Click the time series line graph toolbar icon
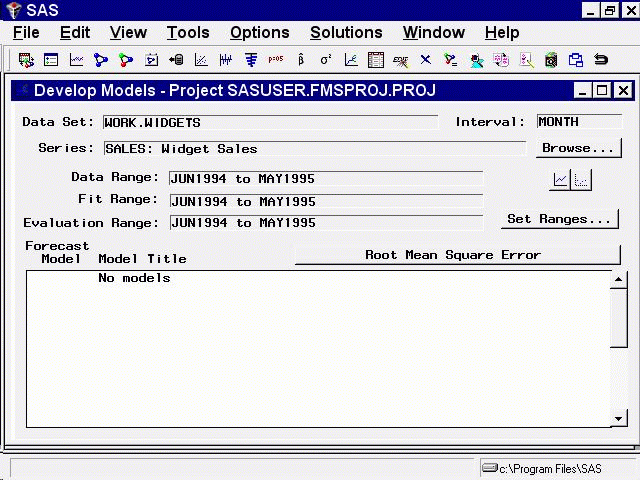This screenshot has width=640, height=480. pyautogui.click(x=76, y=60)
